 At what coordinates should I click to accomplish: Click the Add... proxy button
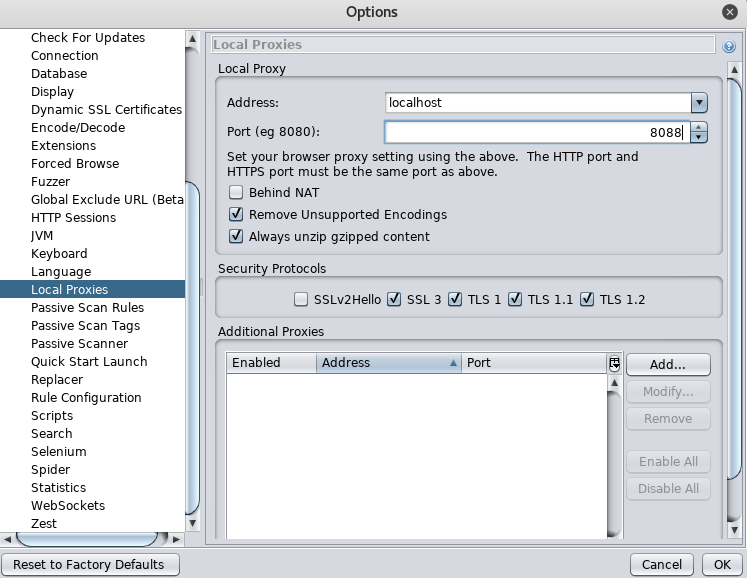pyautogui.click(x=668, y=365)
